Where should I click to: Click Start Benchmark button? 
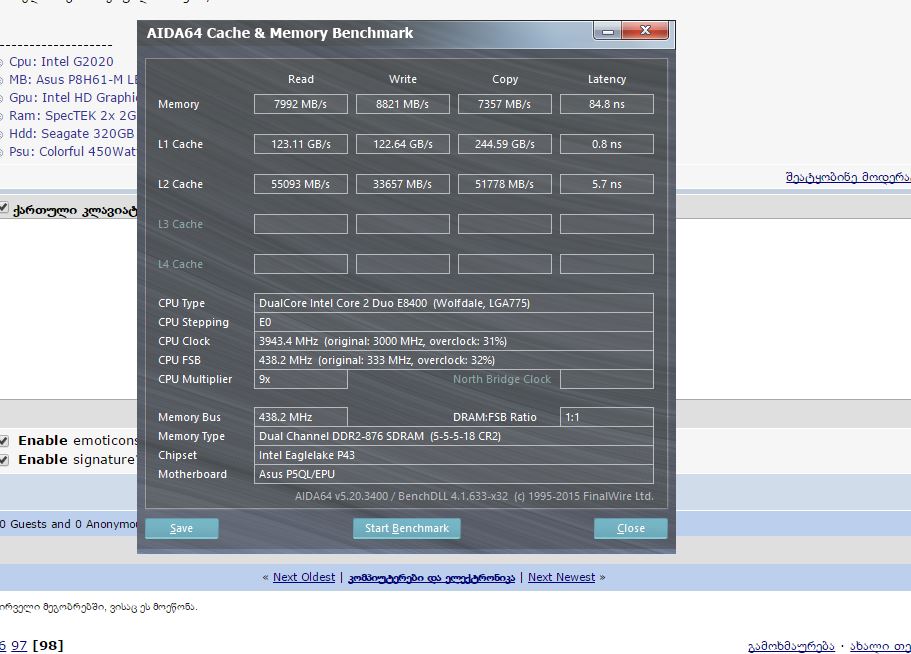[407, 529]
